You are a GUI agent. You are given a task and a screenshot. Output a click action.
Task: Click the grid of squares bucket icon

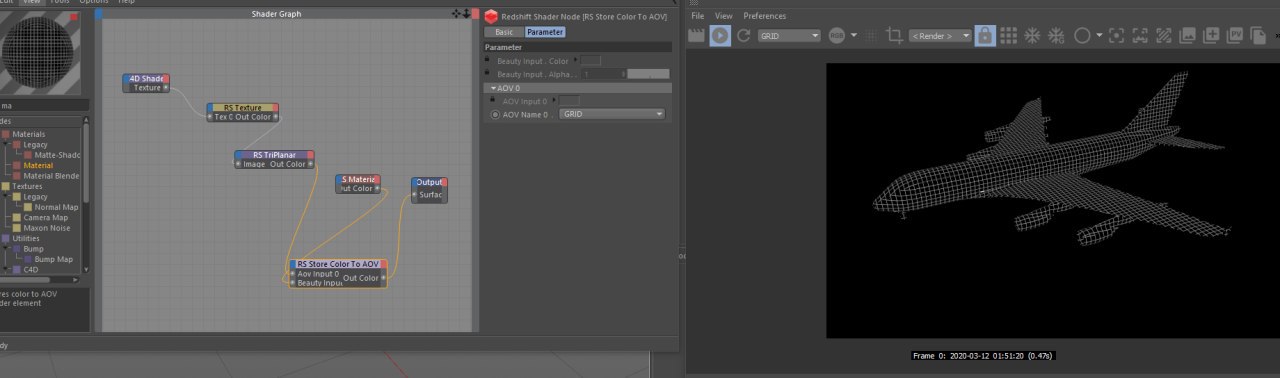(1009, 35)
